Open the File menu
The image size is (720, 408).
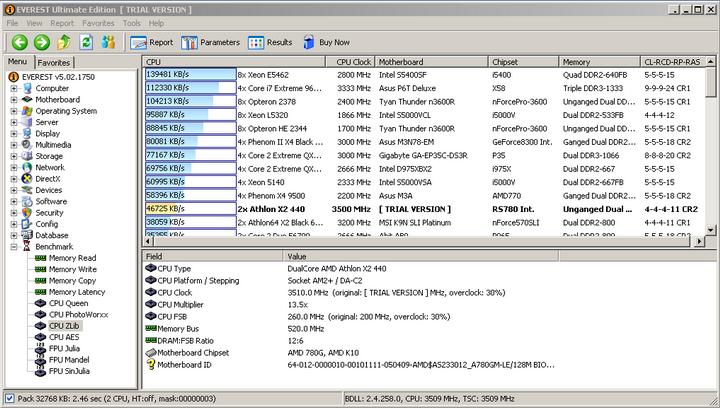(12, 23)
